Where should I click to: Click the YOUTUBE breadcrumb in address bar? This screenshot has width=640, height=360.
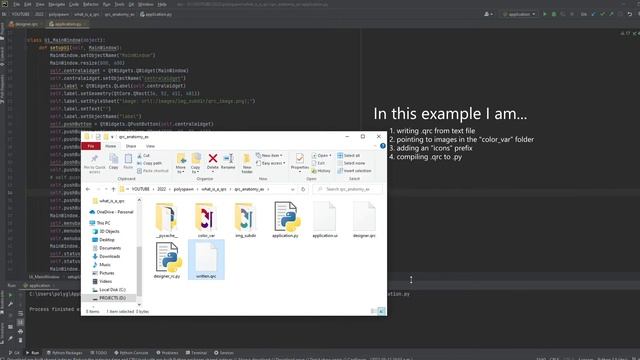click(x=141, y=189)
